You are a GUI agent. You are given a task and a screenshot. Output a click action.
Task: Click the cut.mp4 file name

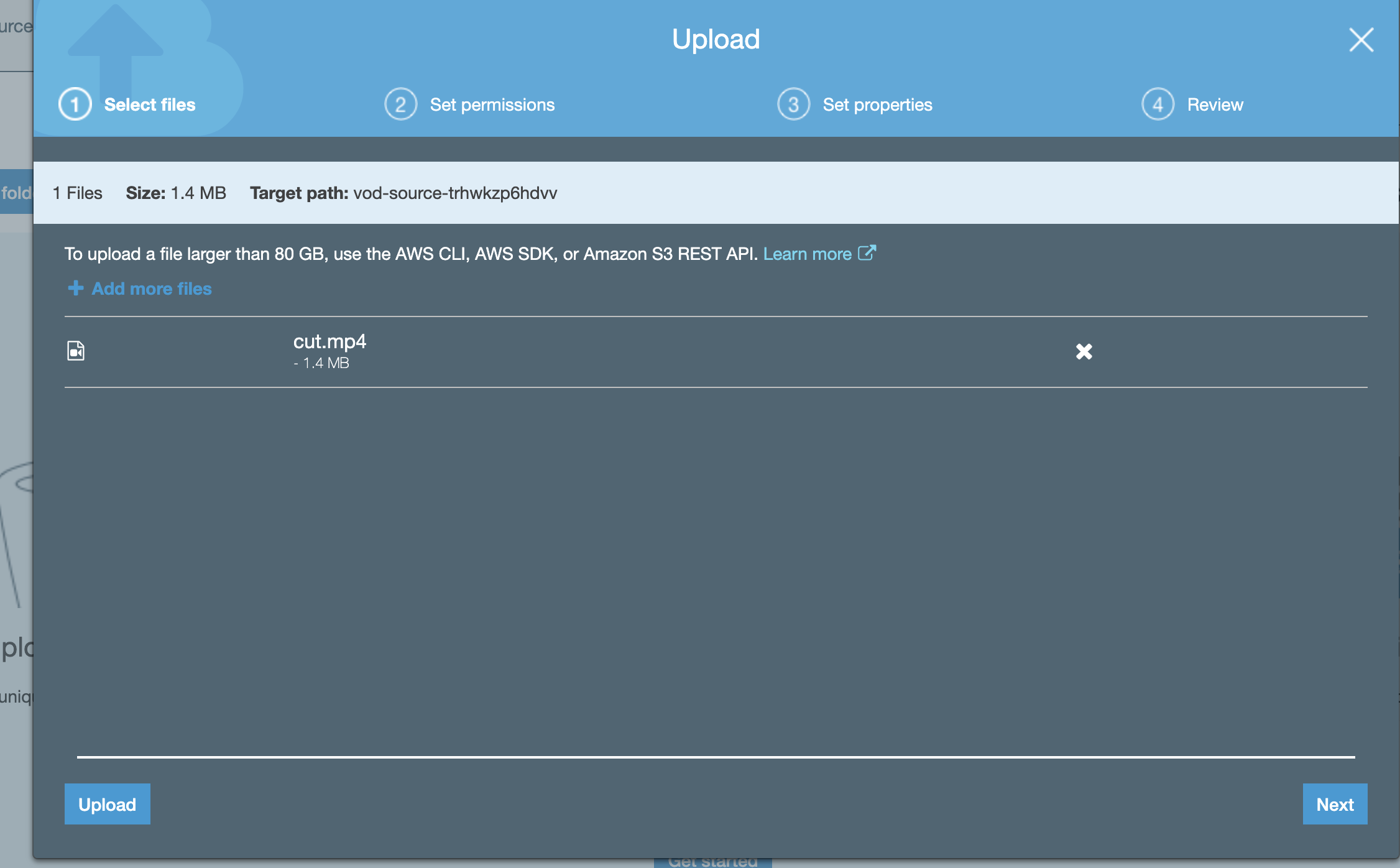[x=329, y=341]
